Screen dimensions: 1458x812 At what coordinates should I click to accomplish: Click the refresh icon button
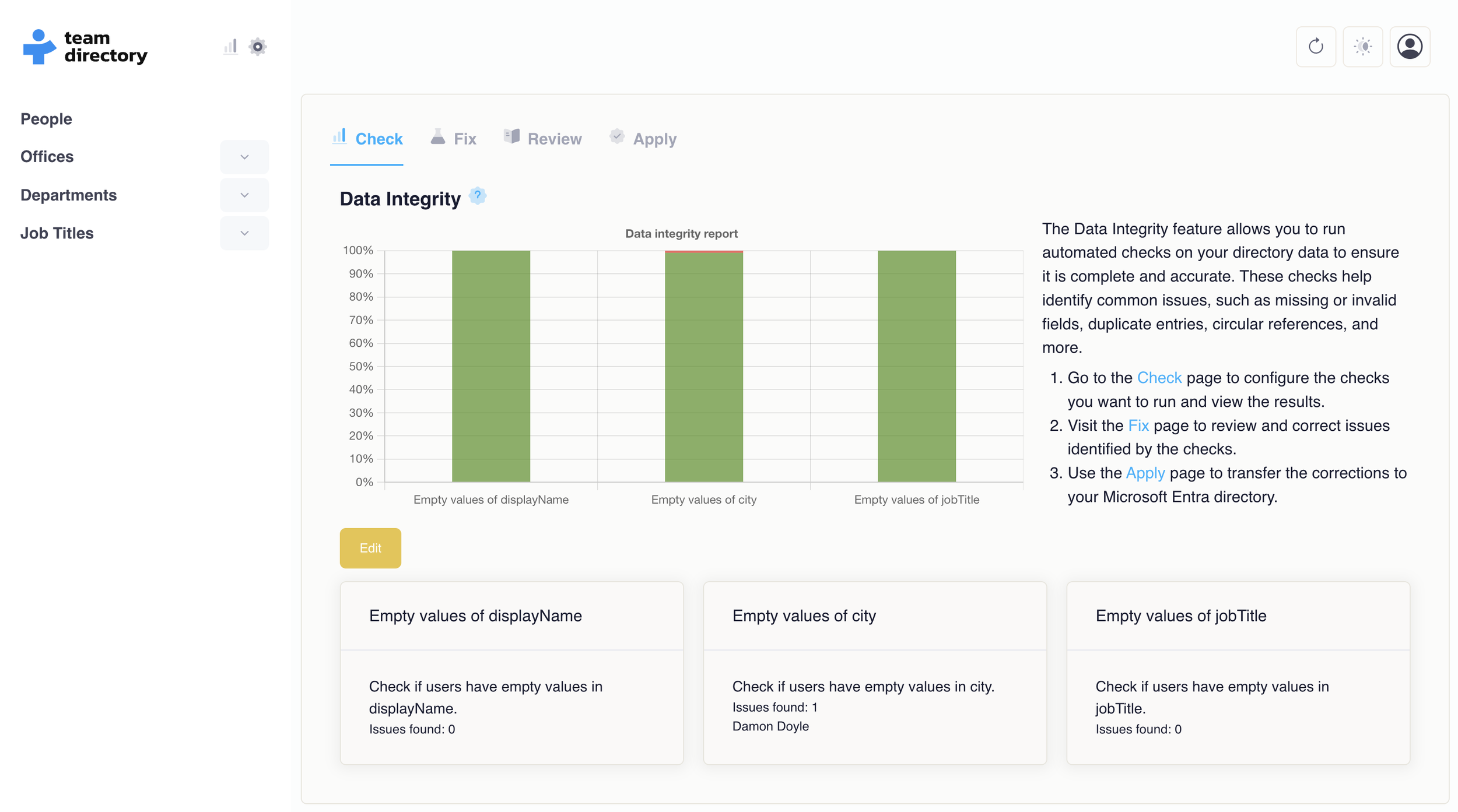coord(1315,47)
